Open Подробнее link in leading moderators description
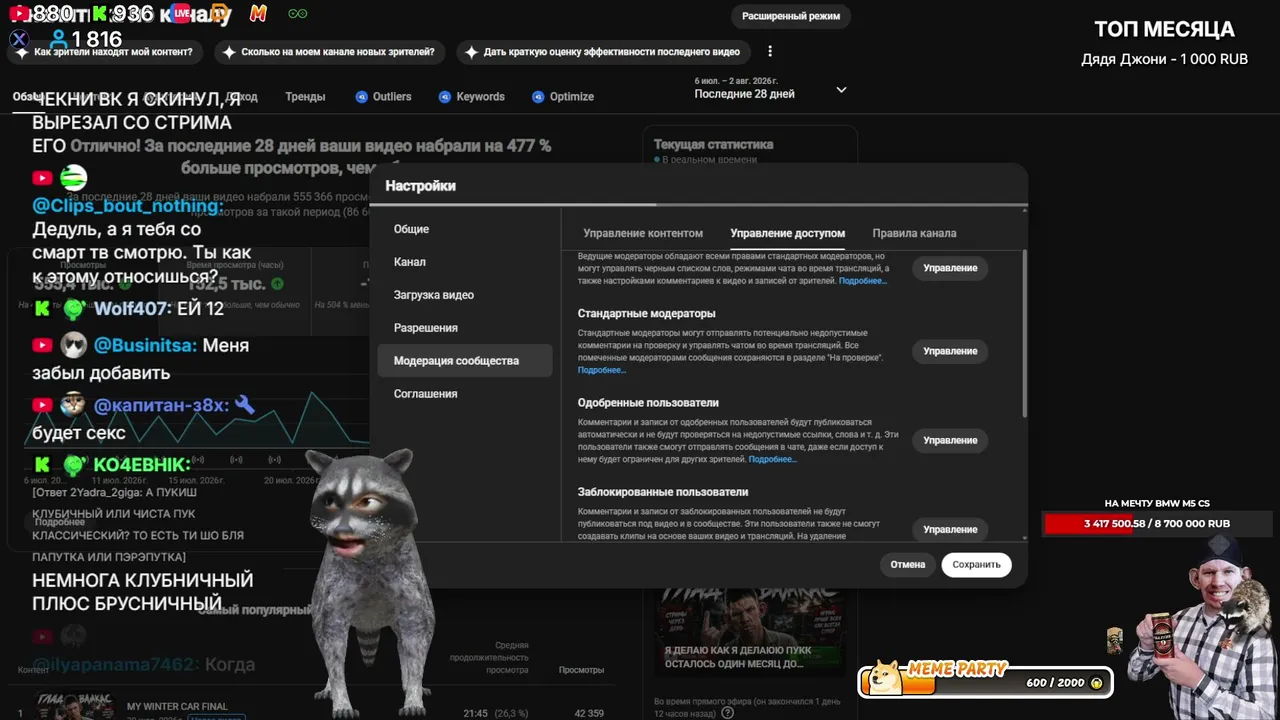The height and width of the screenshot is (720, 1280). 863,281
